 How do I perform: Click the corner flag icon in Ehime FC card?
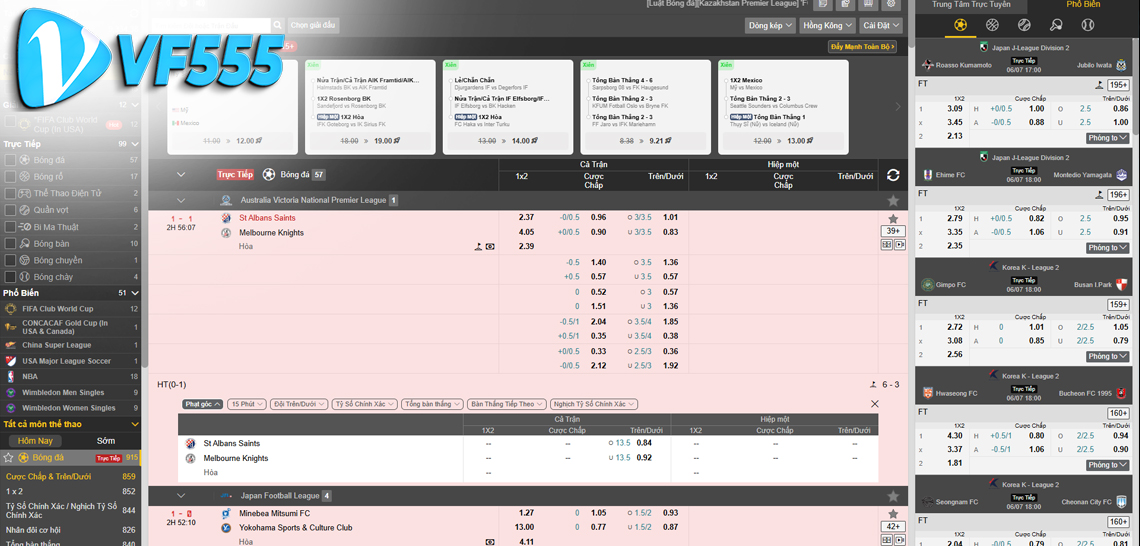point(1099,195)
